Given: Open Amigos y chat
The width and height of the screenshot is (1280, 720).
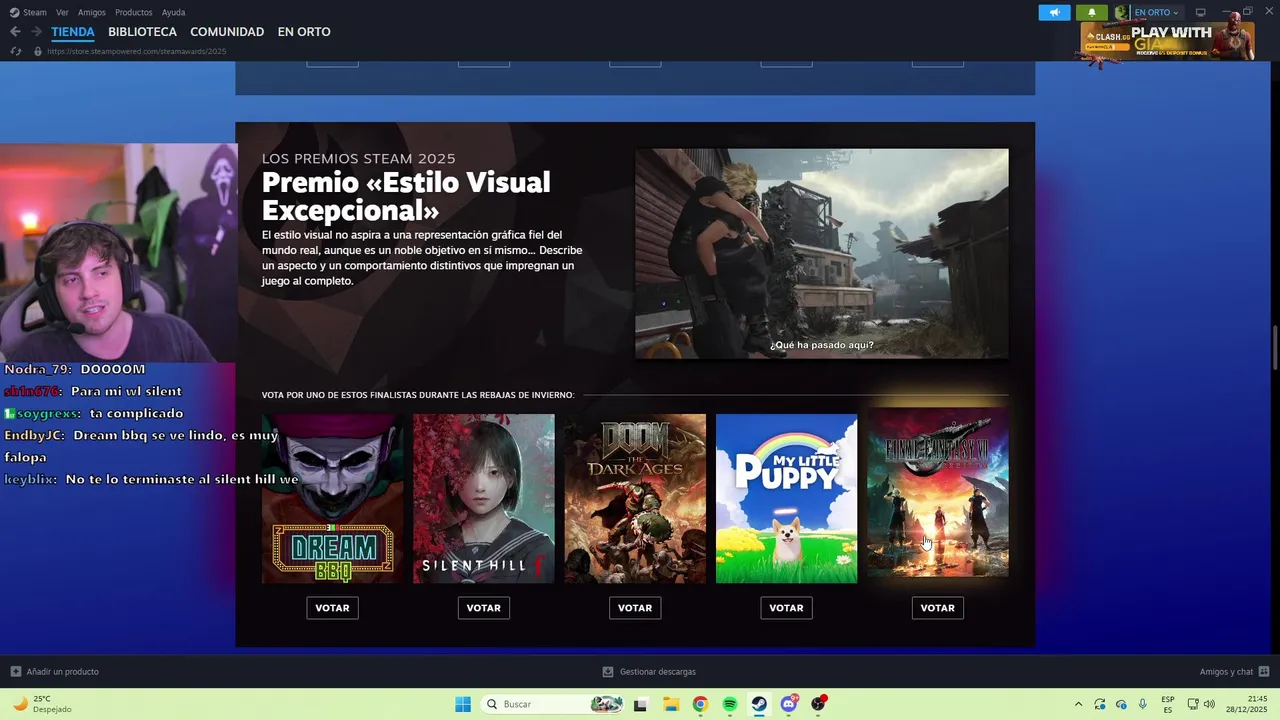Looking at the screenshot, I should point(1226,672).
